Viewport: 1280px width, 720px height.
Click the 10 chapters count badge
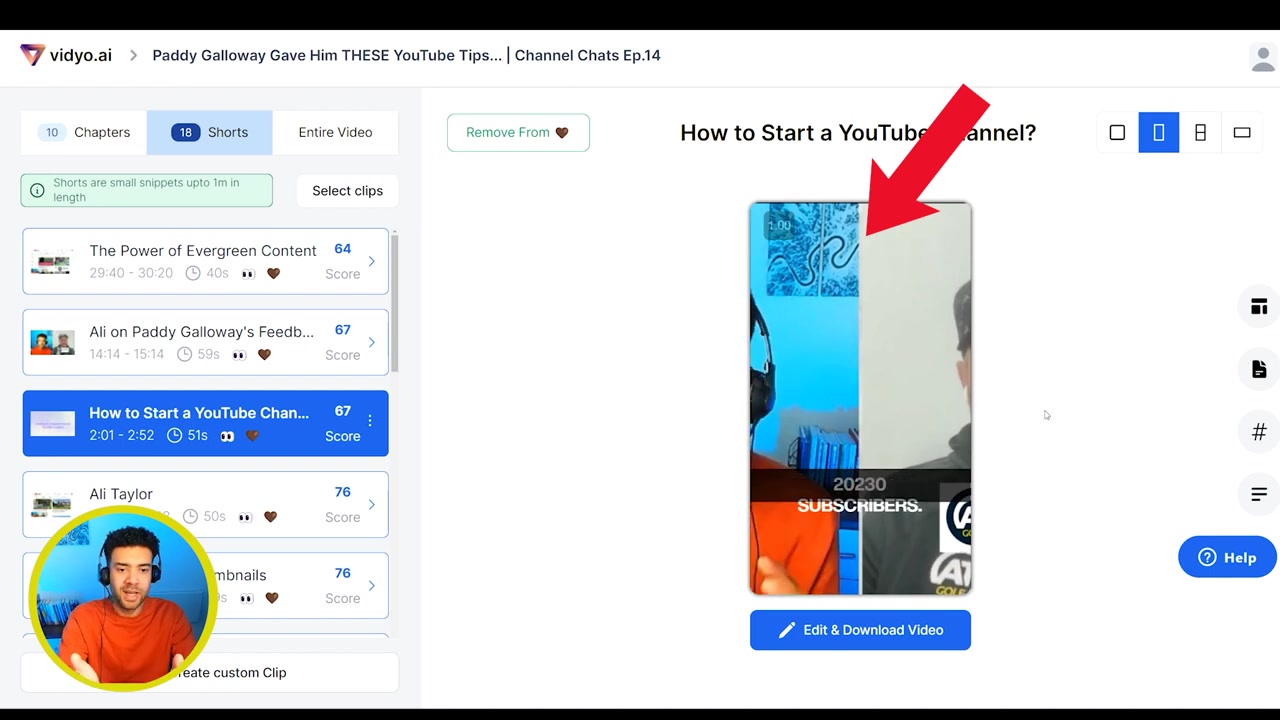click(x=52, y=132)
